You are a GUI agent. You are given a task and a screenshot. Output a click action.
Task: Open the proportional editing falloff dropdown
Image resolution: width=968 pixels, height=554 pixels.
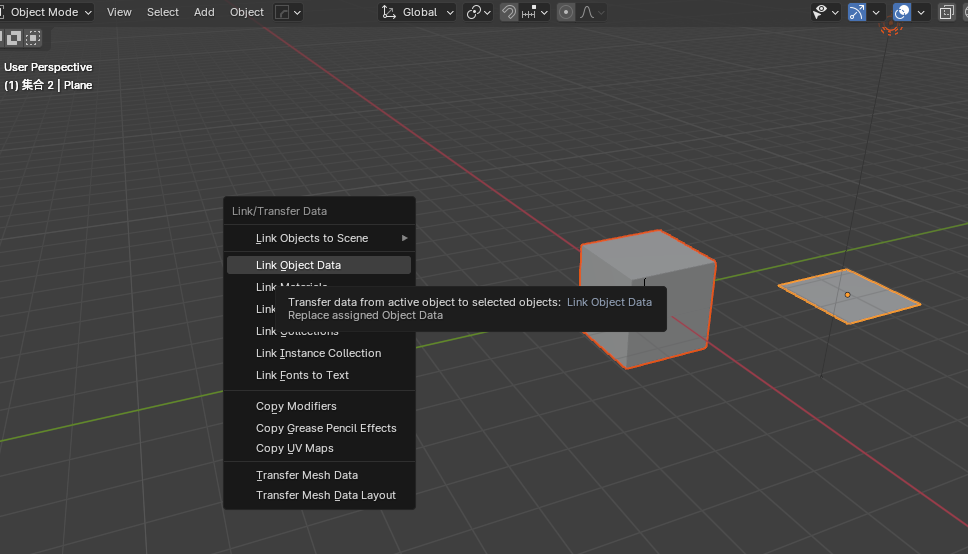(x=591, y=12)
